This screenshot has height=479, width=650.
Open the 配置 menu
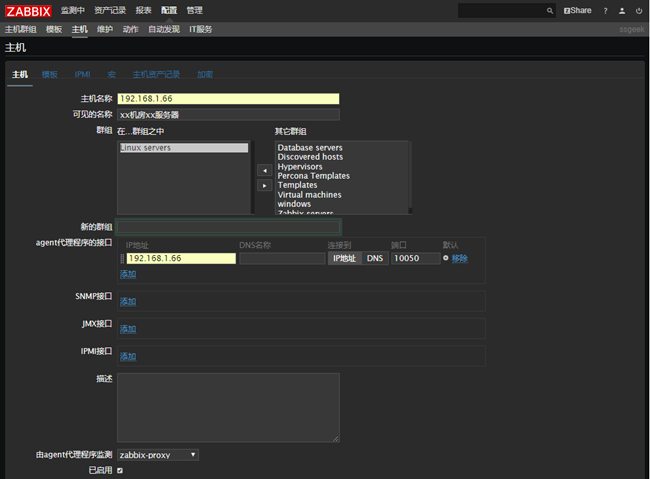pyautogui.click(x=169, y=10)
